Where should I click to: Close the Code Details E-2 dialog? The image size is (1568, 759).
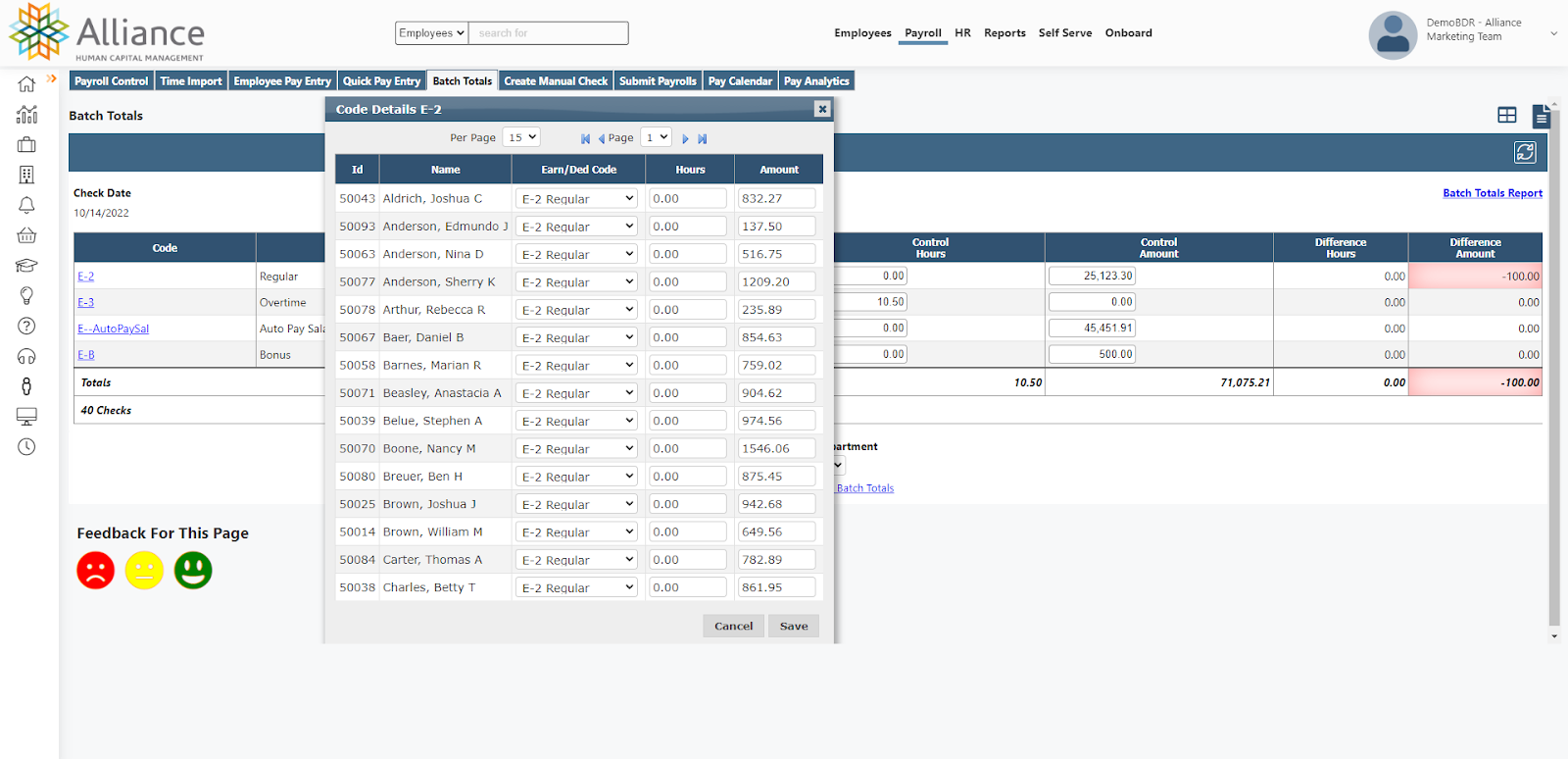[822, 109]
